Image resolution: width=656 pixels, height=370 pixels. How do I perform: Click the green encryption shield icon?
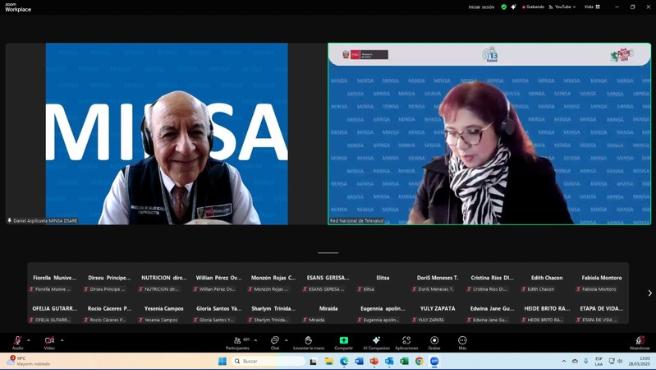[504, 7]
